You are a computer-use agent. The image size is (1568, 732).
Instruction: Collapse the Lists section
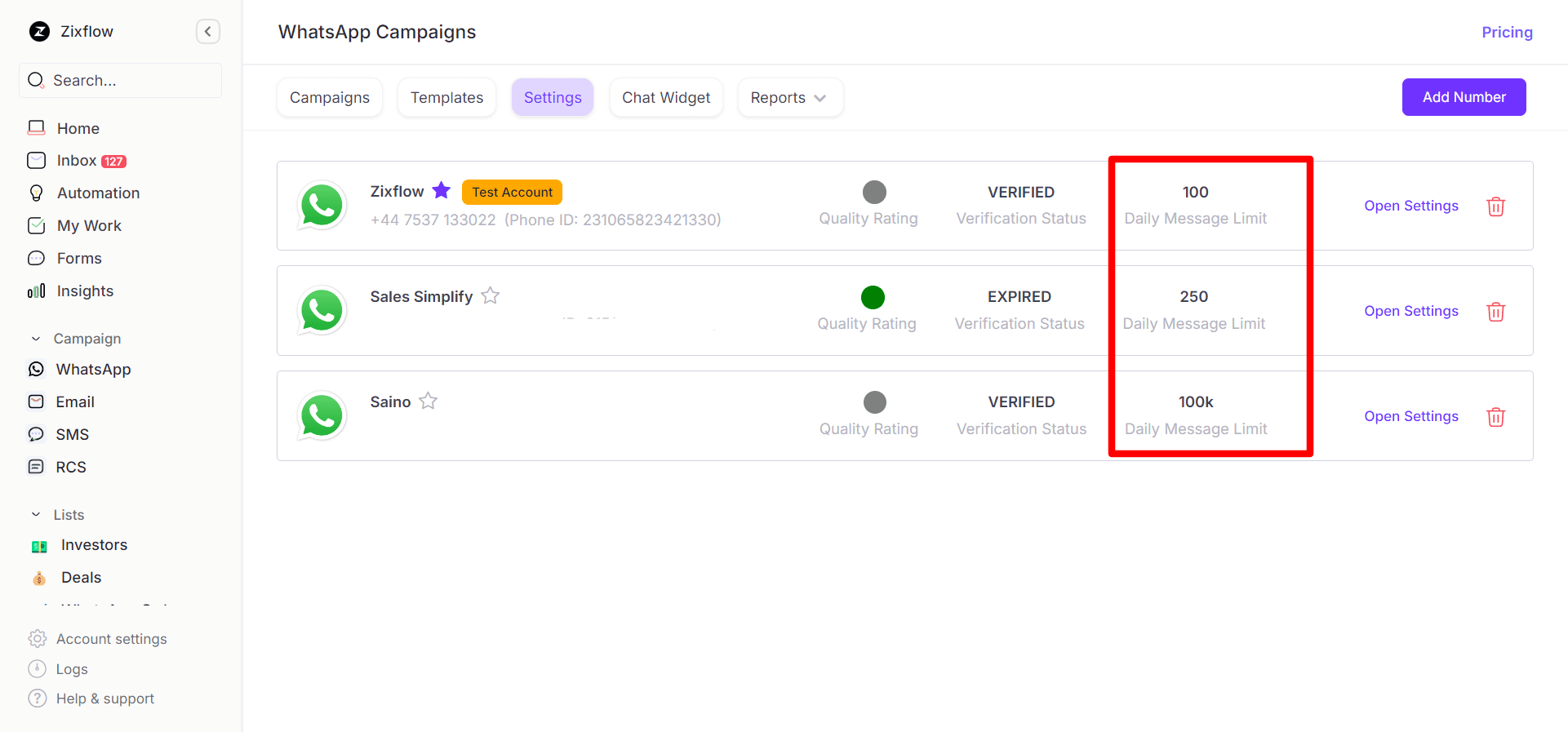click(x=36, y=515)
